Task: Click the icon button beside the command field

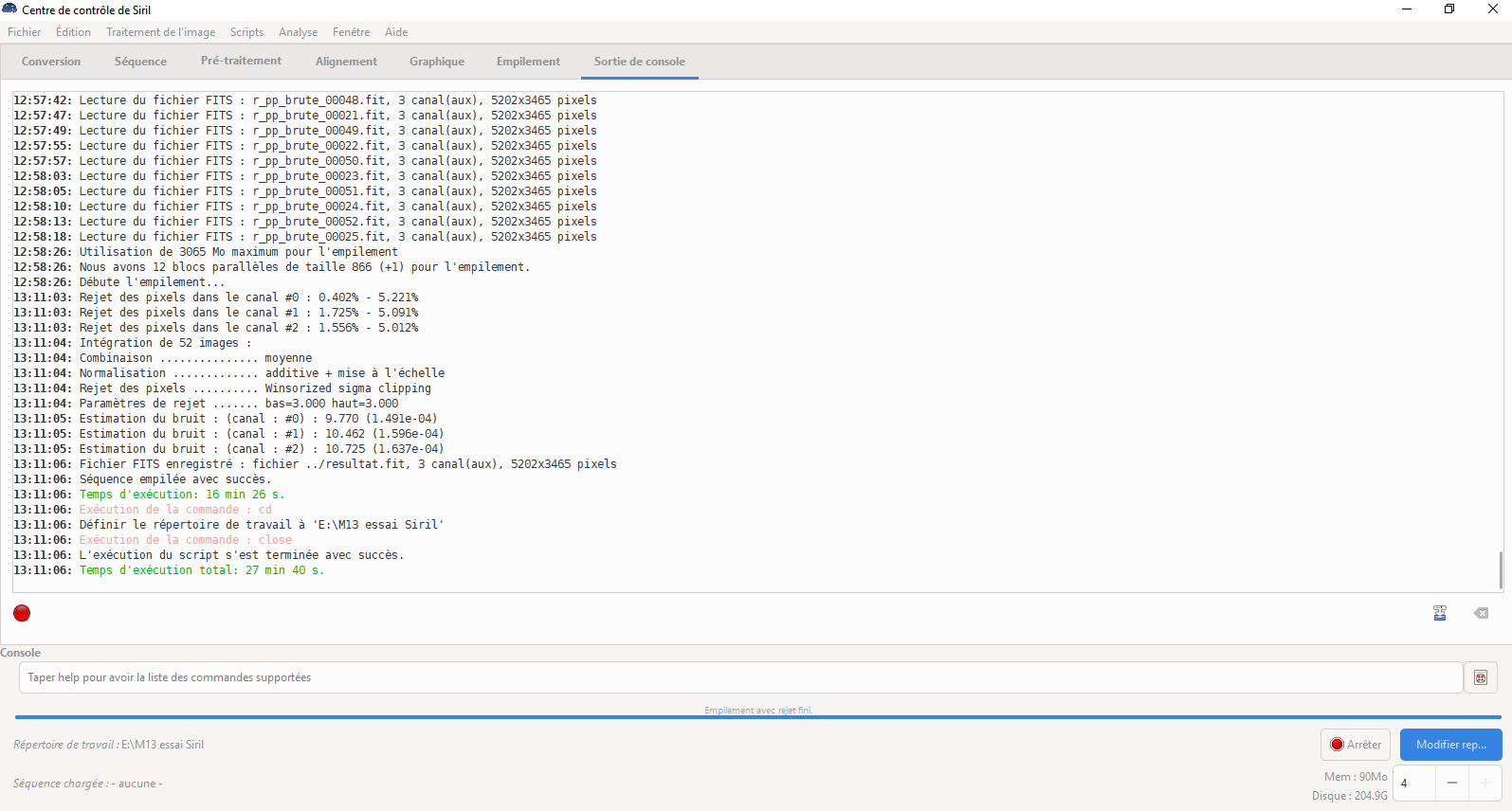Action: tap(1481, 677)
